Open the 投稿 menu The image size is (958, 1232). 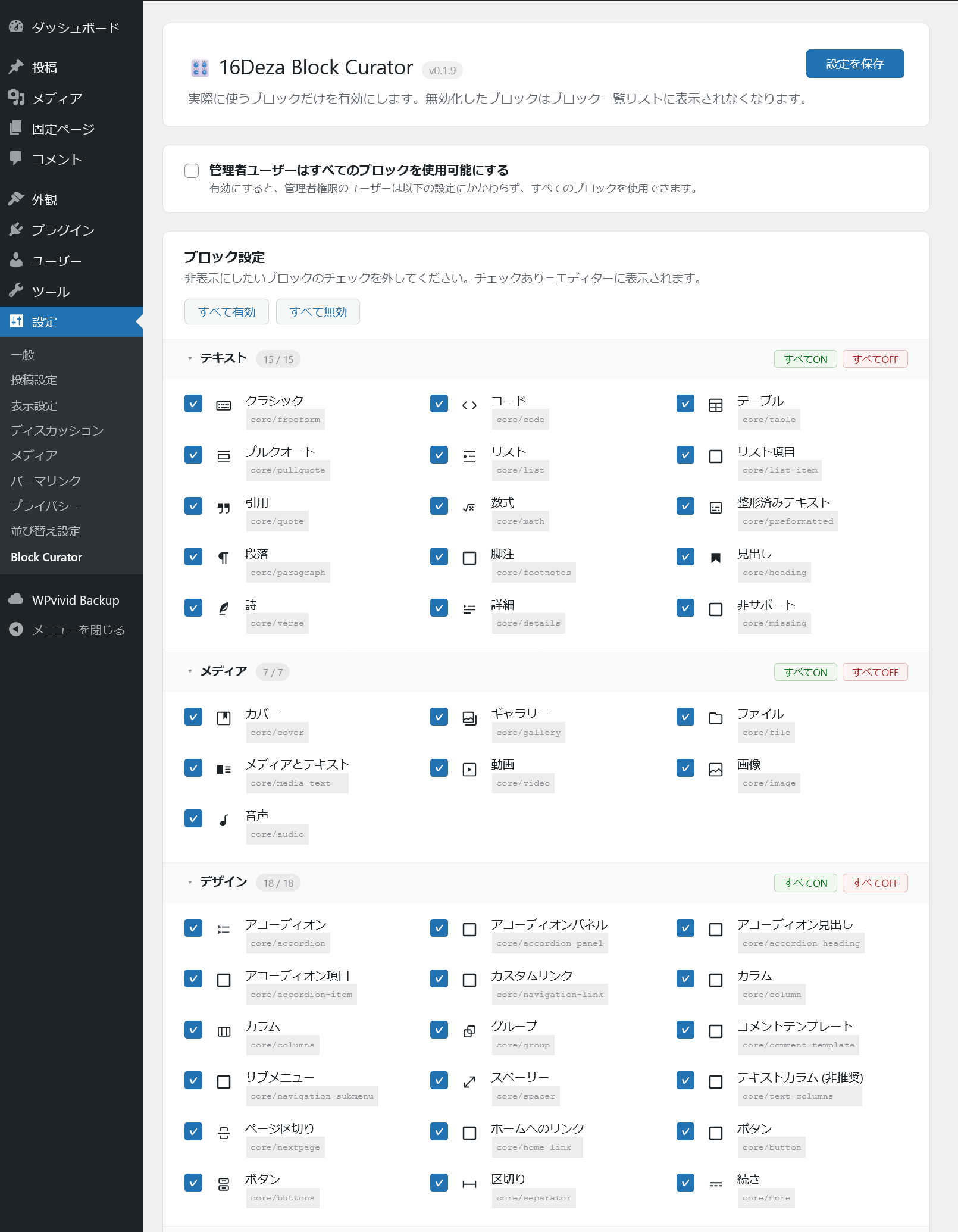[x=71, y=67]
